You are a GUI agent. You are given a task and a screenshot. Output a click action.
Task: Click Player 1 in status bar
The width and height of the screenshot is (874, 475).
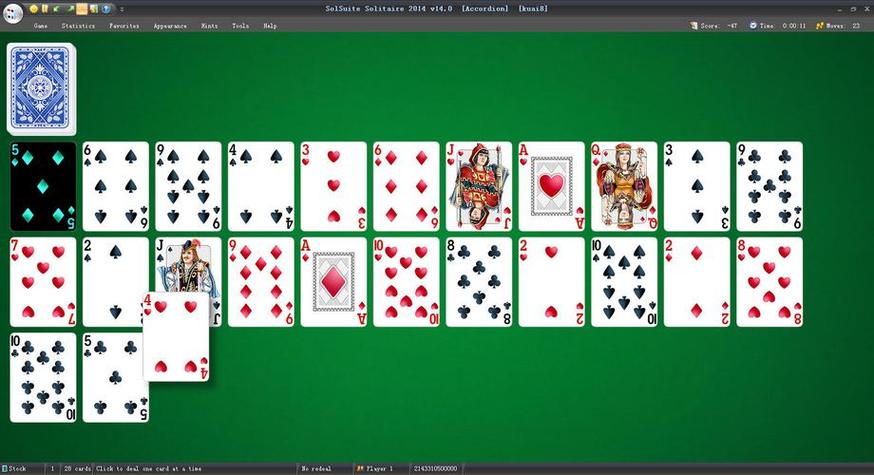375,469
